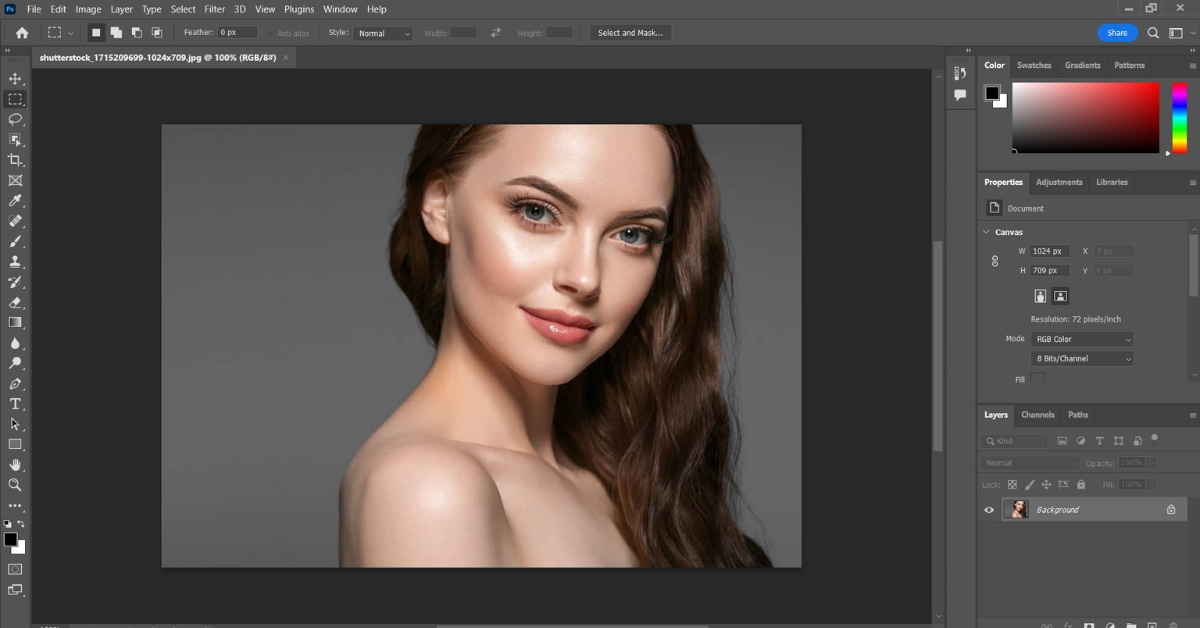
Task: Select the Rectangular Marquee tool
Action: (x=15, y=99)
